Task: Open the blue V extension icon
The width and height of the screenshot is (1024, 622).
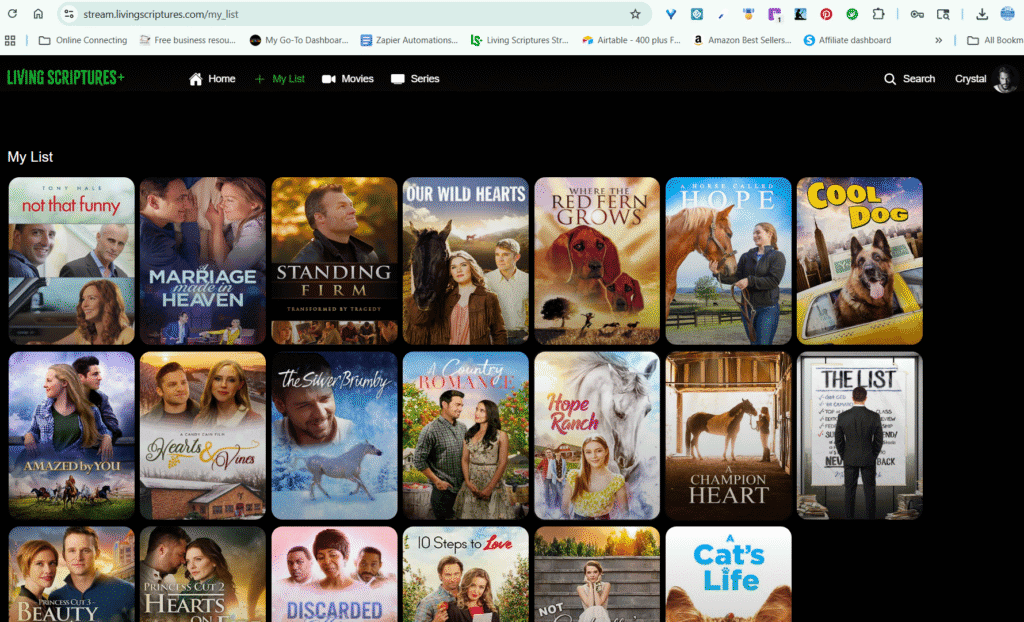Action: [671, 14]
